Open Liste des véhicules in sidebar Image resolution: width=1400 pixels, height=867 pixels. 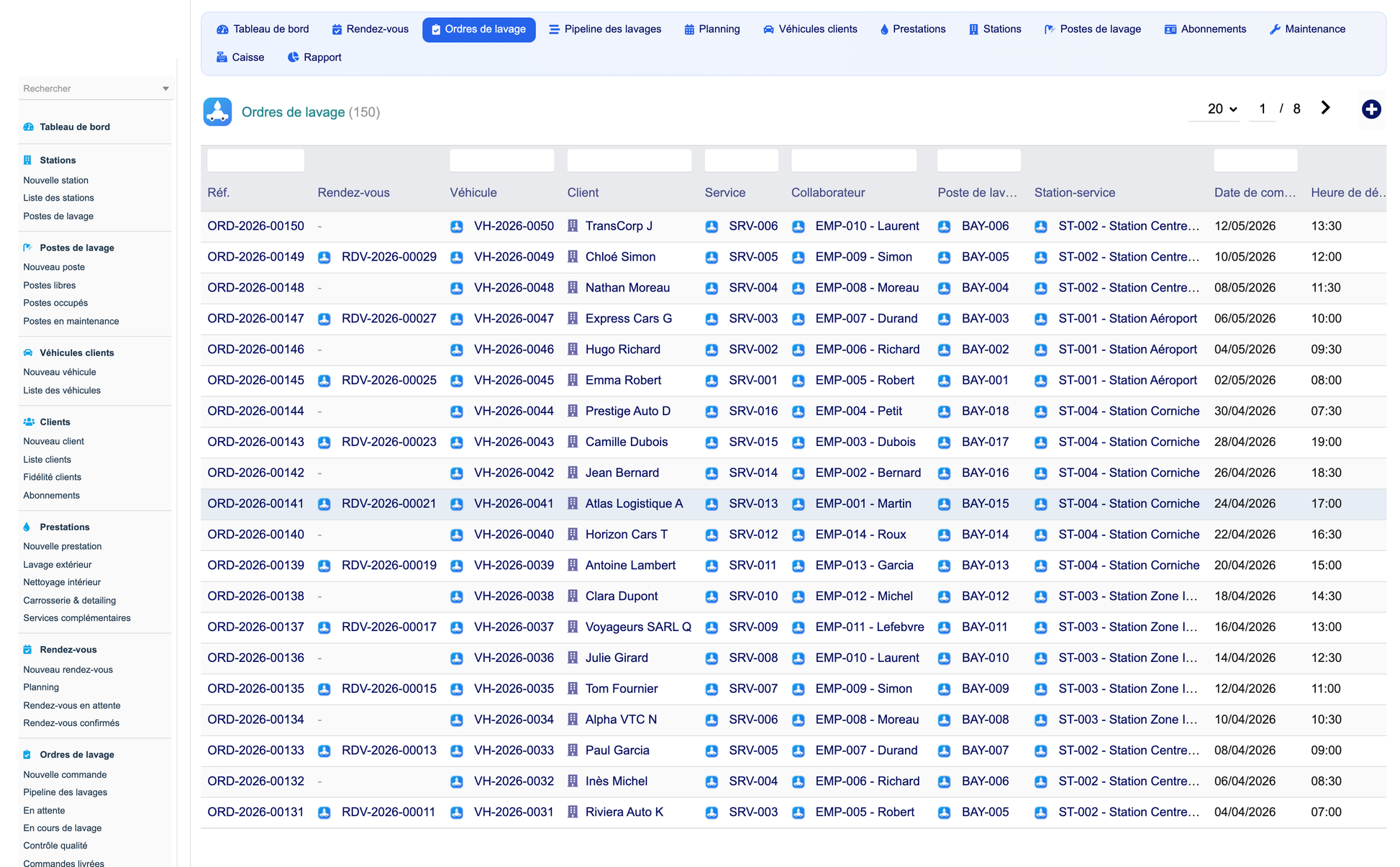62,391
